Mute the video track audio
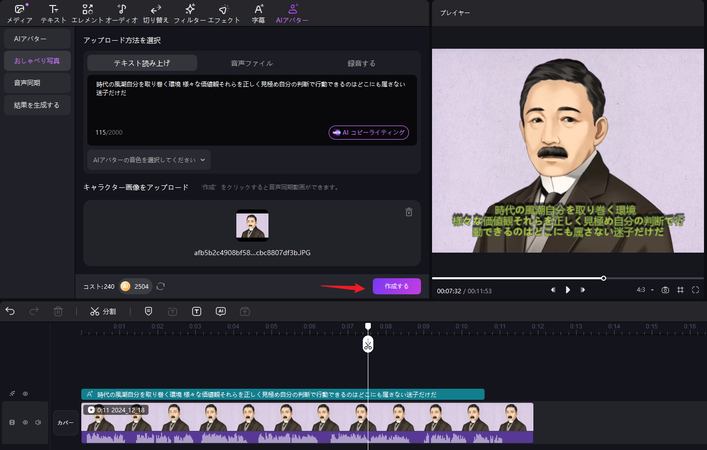The height and width of the screenshot is (450, 707). click(x=39, y=423)
